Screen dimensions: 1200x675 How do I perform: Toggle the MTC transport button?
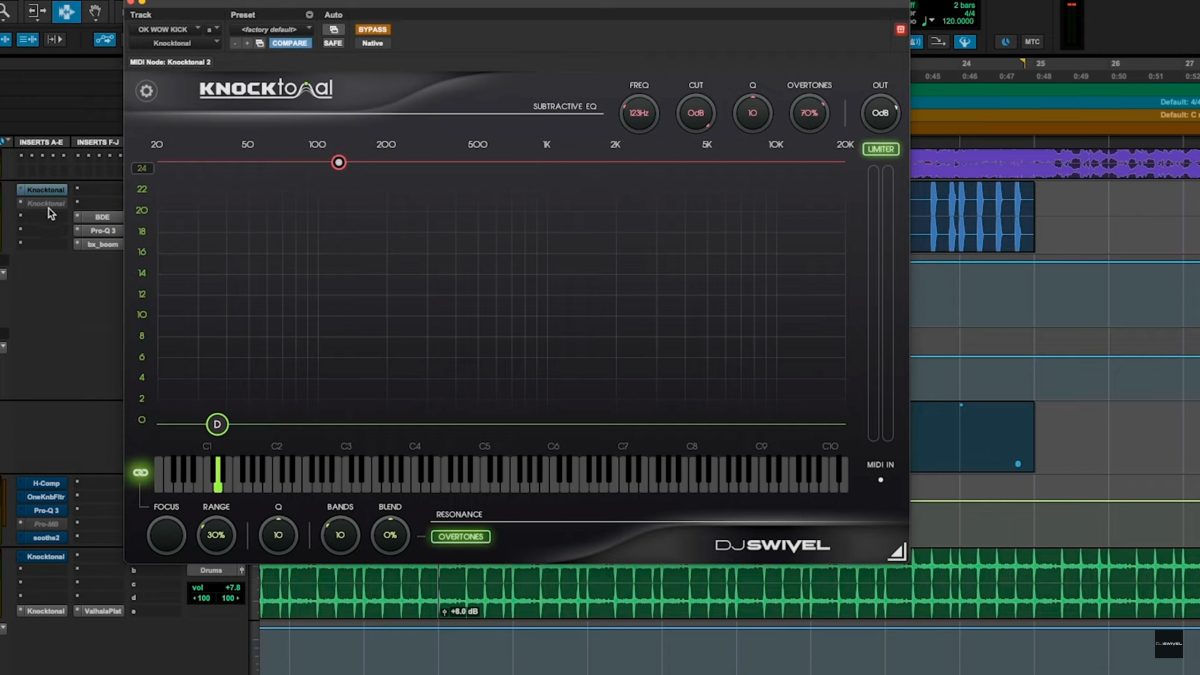tap(1032, 42)
